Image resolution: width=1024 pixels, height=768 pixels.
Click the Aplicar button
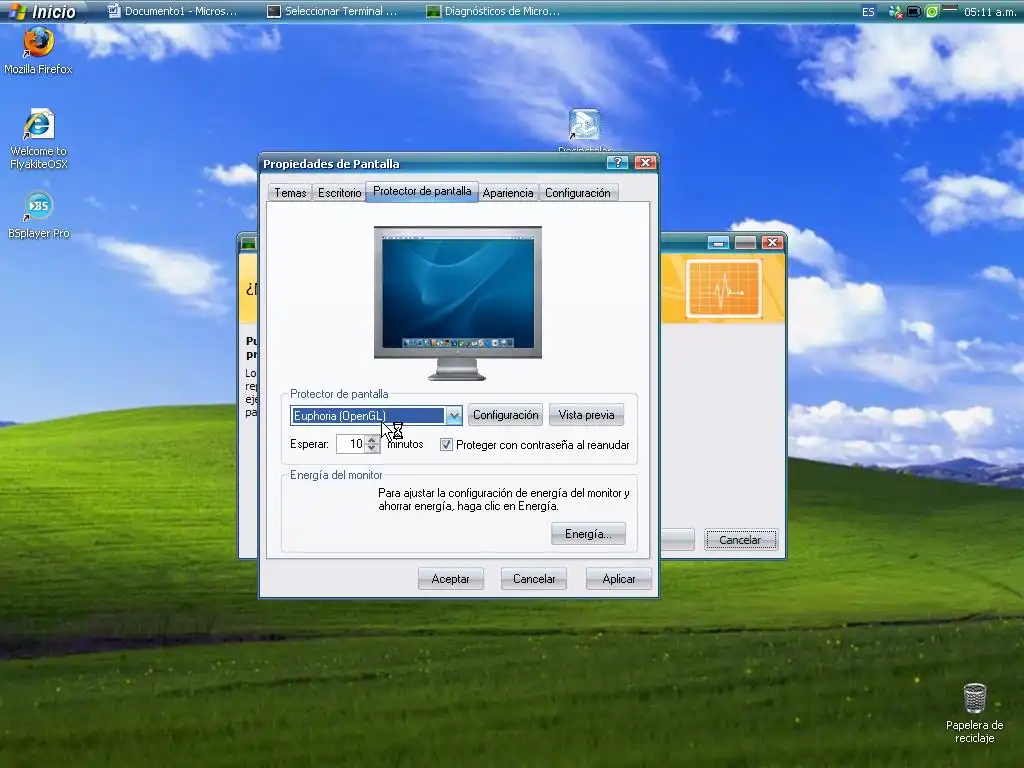618,579
